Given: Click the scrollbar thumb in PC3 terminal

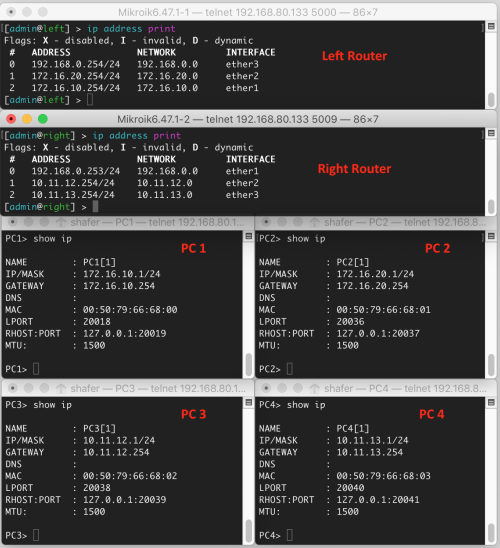Looking at the screenshot, I should click(x=249, y=531).
